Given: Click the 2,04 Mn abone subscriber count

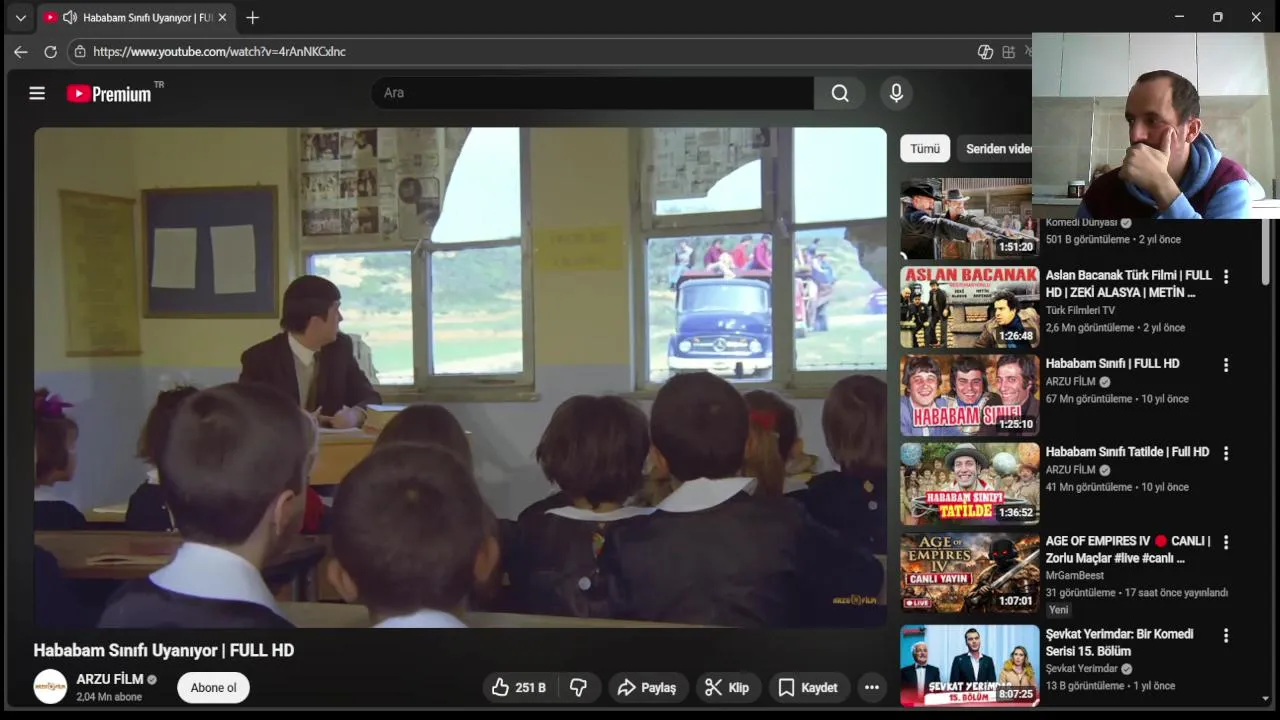Looking at the screenshot, I should [x=109, y=697].
